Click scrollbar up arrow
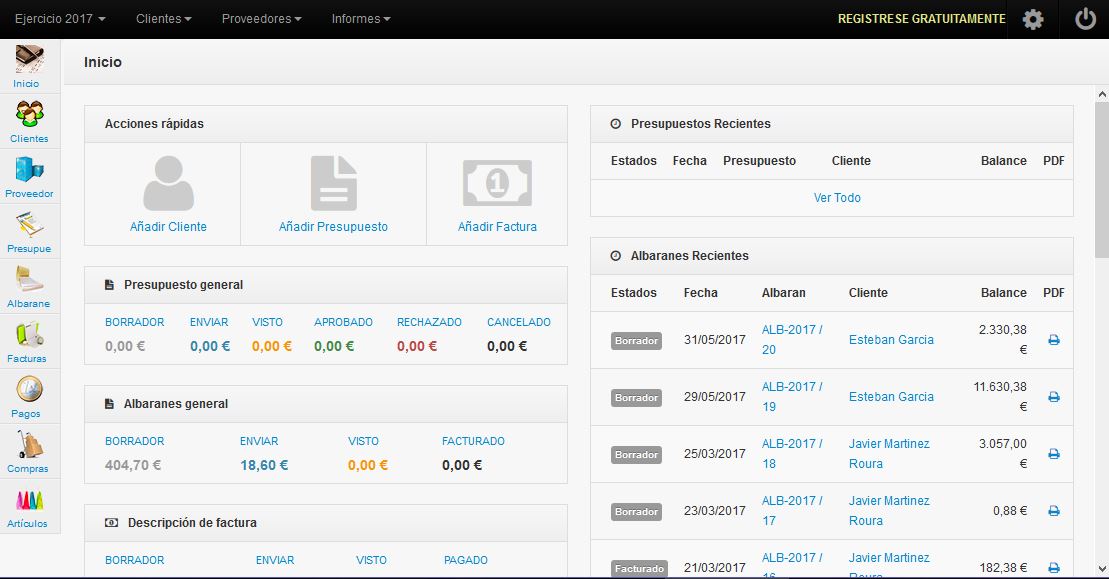The width and height of the screenshot is (1109, 579). pyautogui.click(x=1102, y=94)
